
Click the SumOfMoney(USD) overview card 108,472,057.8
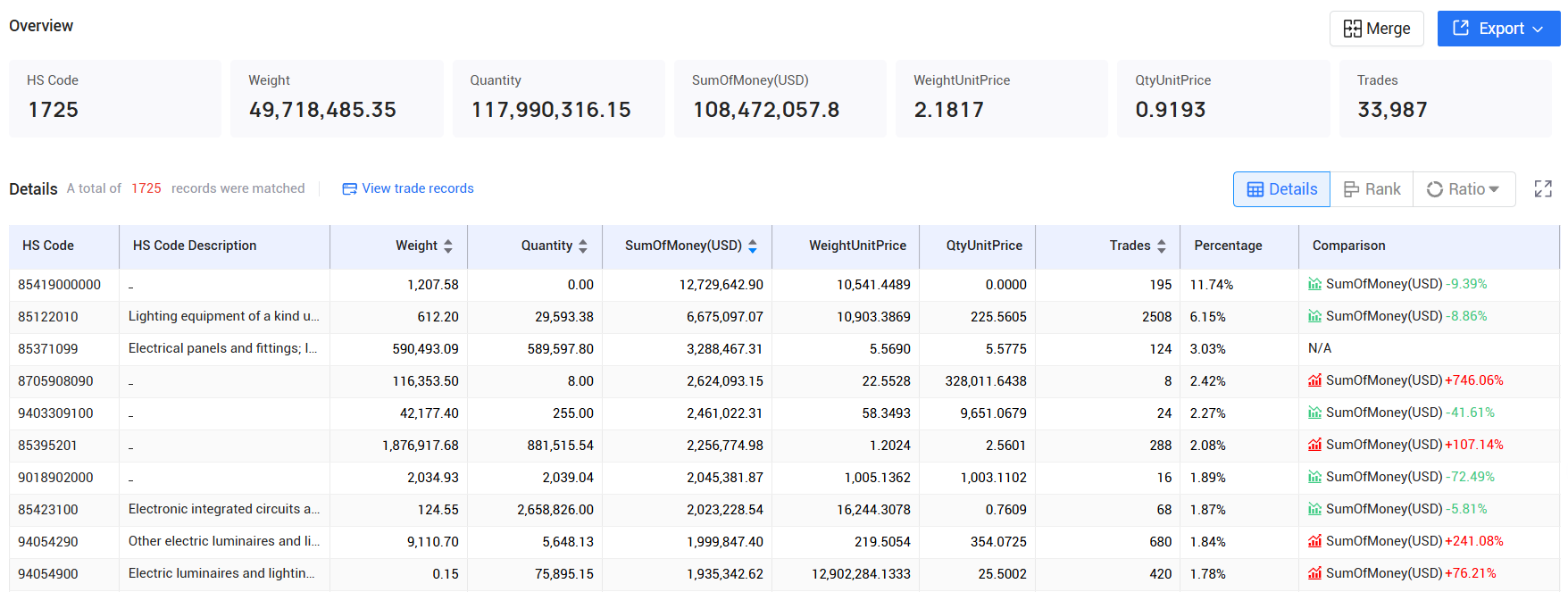pyautogui.click(x=780, y=98)
